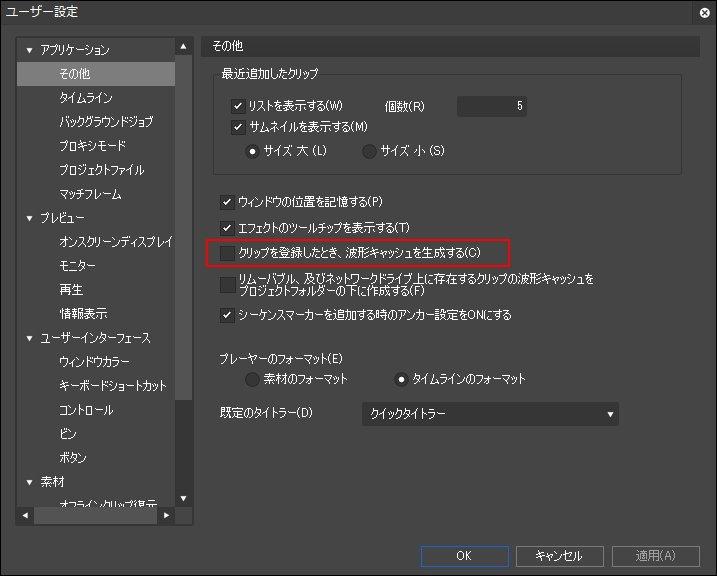
Task: Click tree horizontal scrollbar left arrow
Action: (25, 516)
